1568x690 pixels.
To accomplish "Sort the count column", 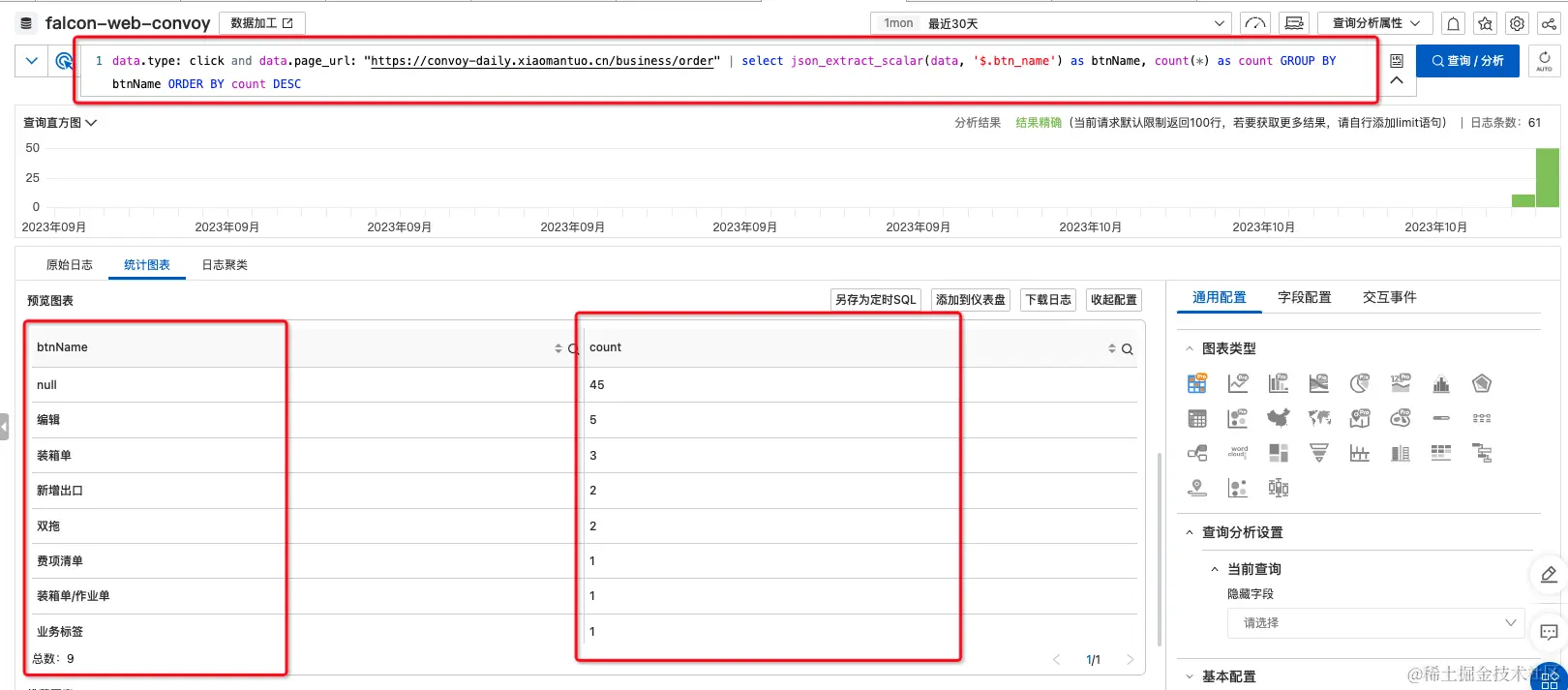I will tap(1112, 348).
